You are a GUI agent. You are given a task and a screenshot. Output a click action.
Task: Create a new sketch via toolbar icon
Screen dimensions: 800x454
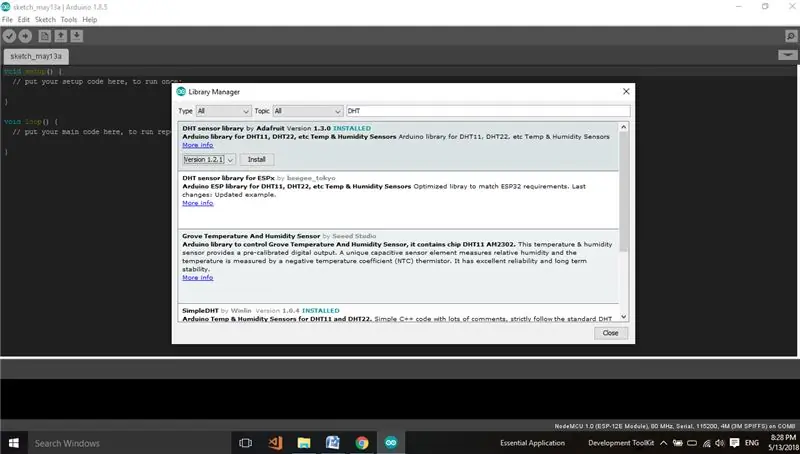coord(44,36)
